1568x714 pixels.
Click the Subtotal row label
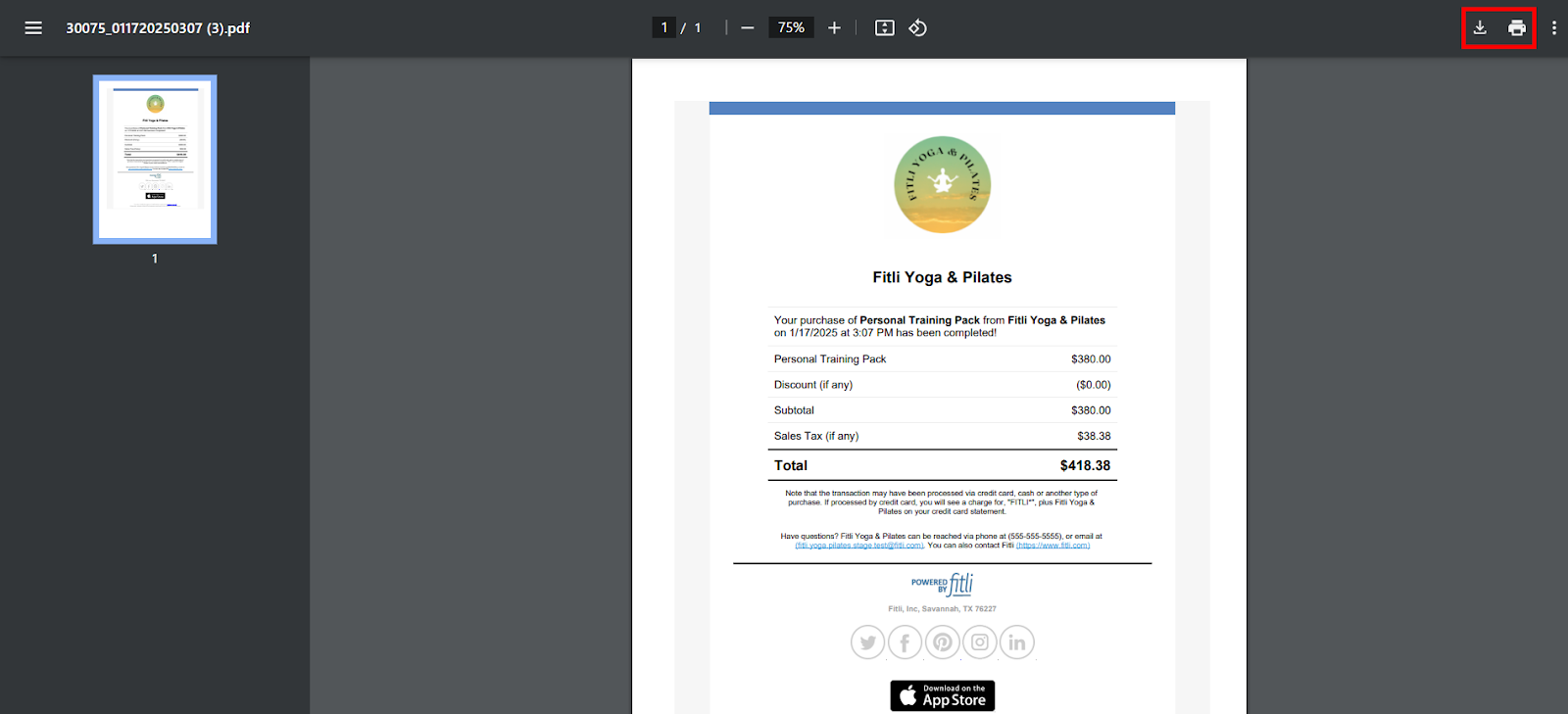click(x=794, y=410)
